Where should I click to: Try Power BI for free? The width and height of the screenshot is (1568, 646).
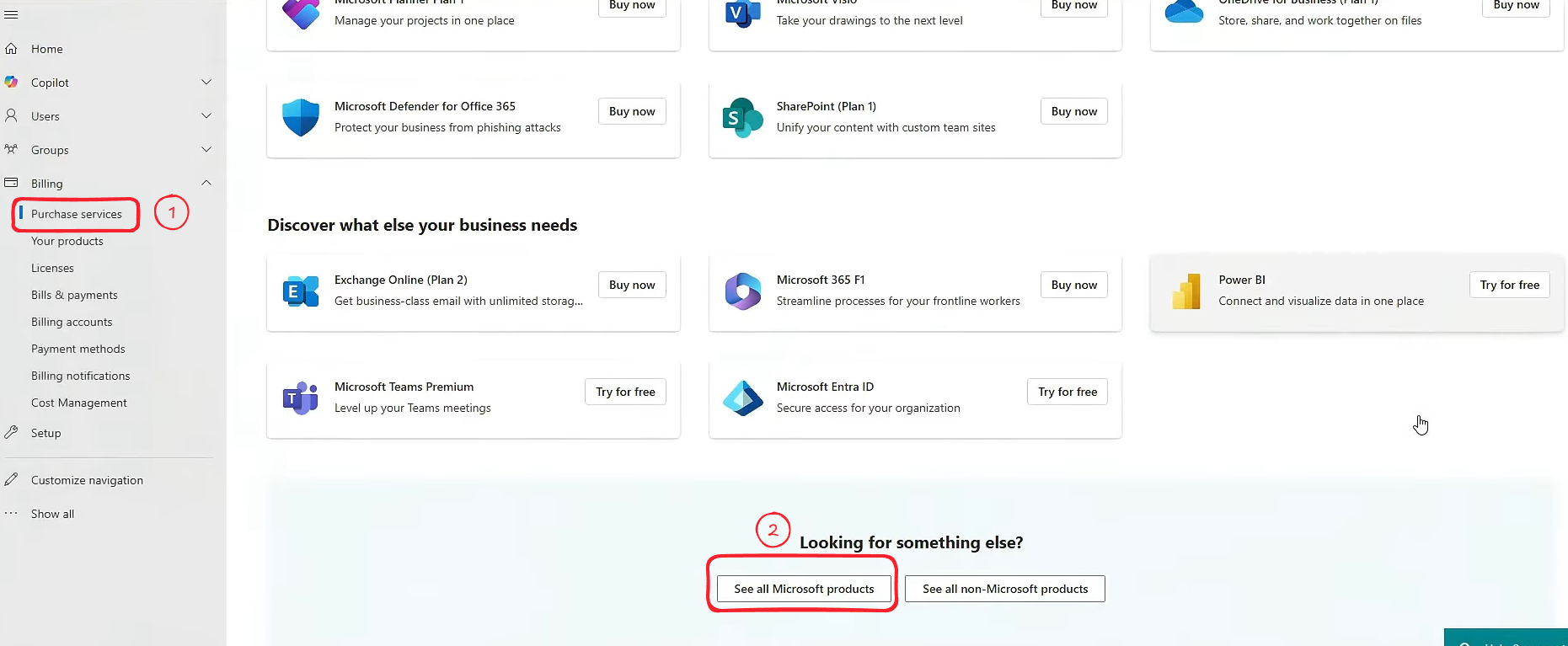click(x=1509, y=285)
